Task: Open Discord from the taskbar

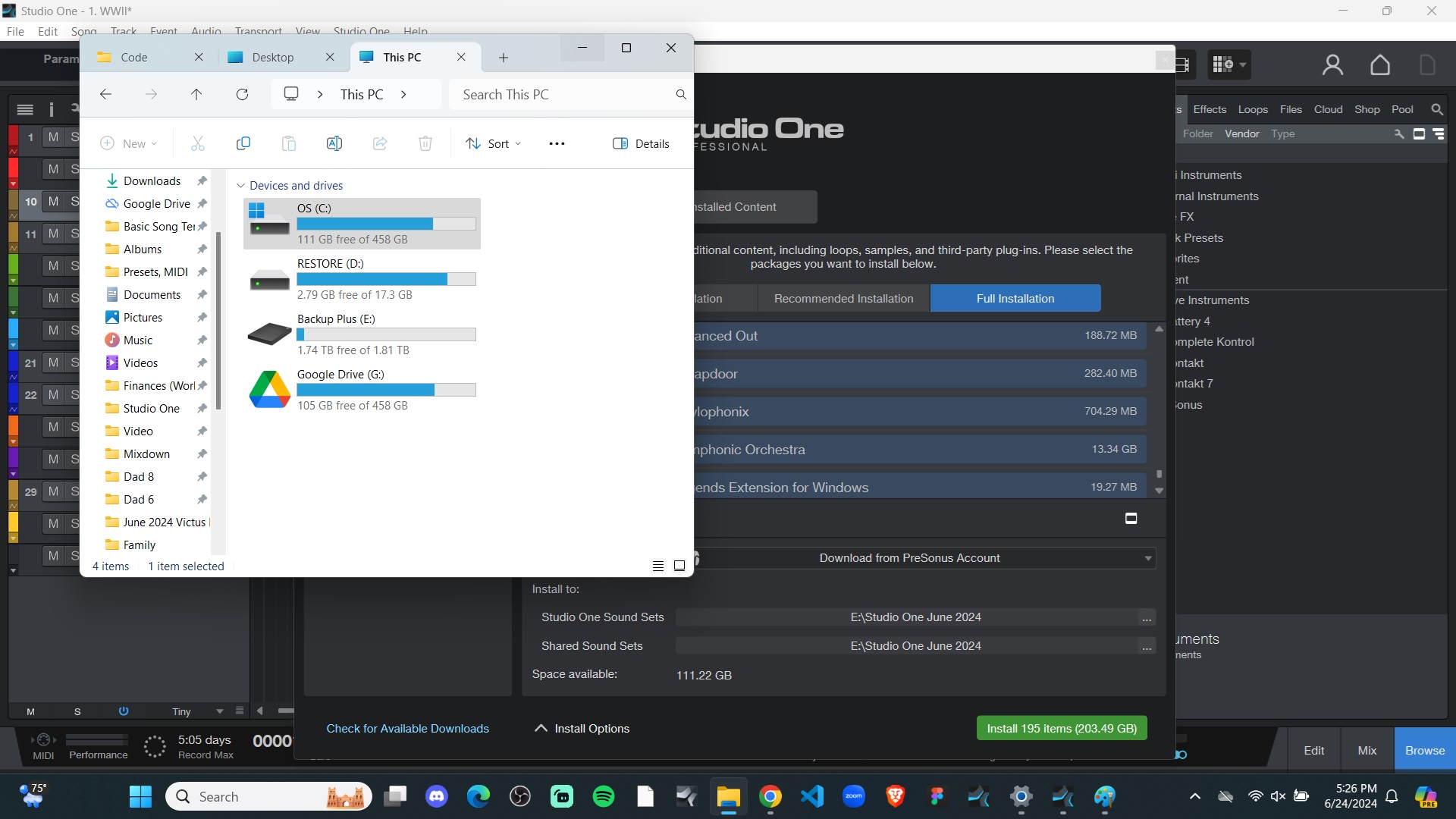Action: [437, 796]
